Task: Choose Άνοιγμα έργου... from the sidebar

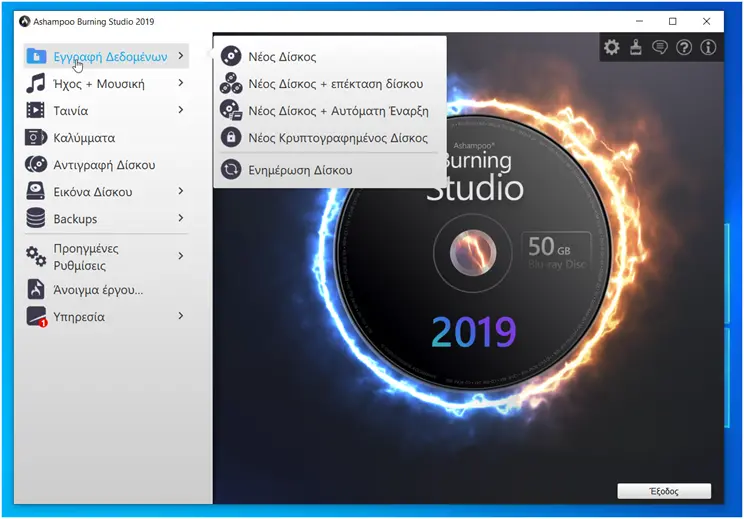Action: pos(106,289)
